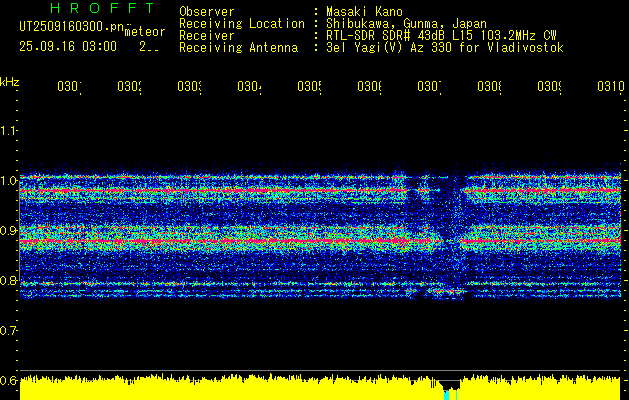Select location text Shibukawa, Gunma, Japan
The height and width of the screenshot is (400, 629).
(x=406, y=24)
